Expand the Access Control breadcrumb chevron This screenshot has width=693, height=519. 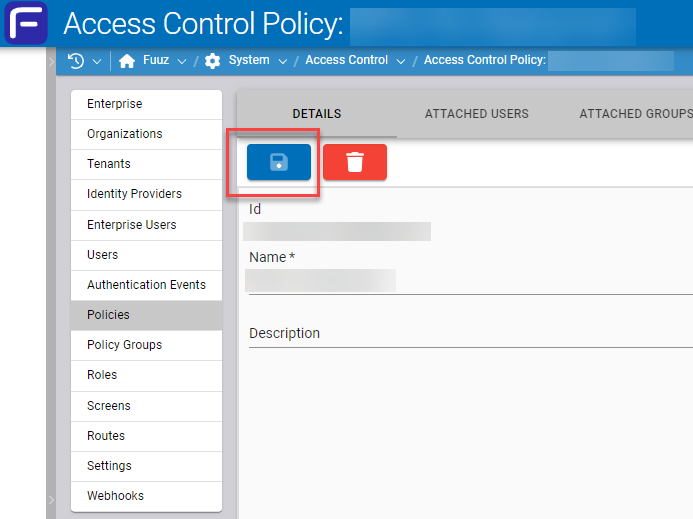[401, 61]
